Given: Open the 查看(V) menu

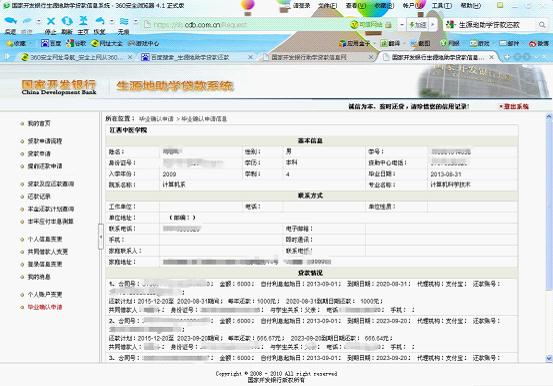Looking at the screenshot, I should pyautogui.click(x=356, y=6).
